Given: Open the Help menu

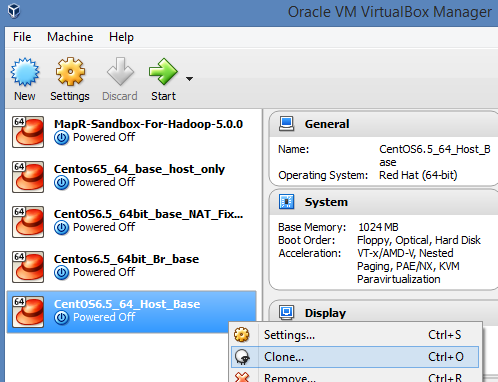Looking at the screenshot, I should click(121, 37).
